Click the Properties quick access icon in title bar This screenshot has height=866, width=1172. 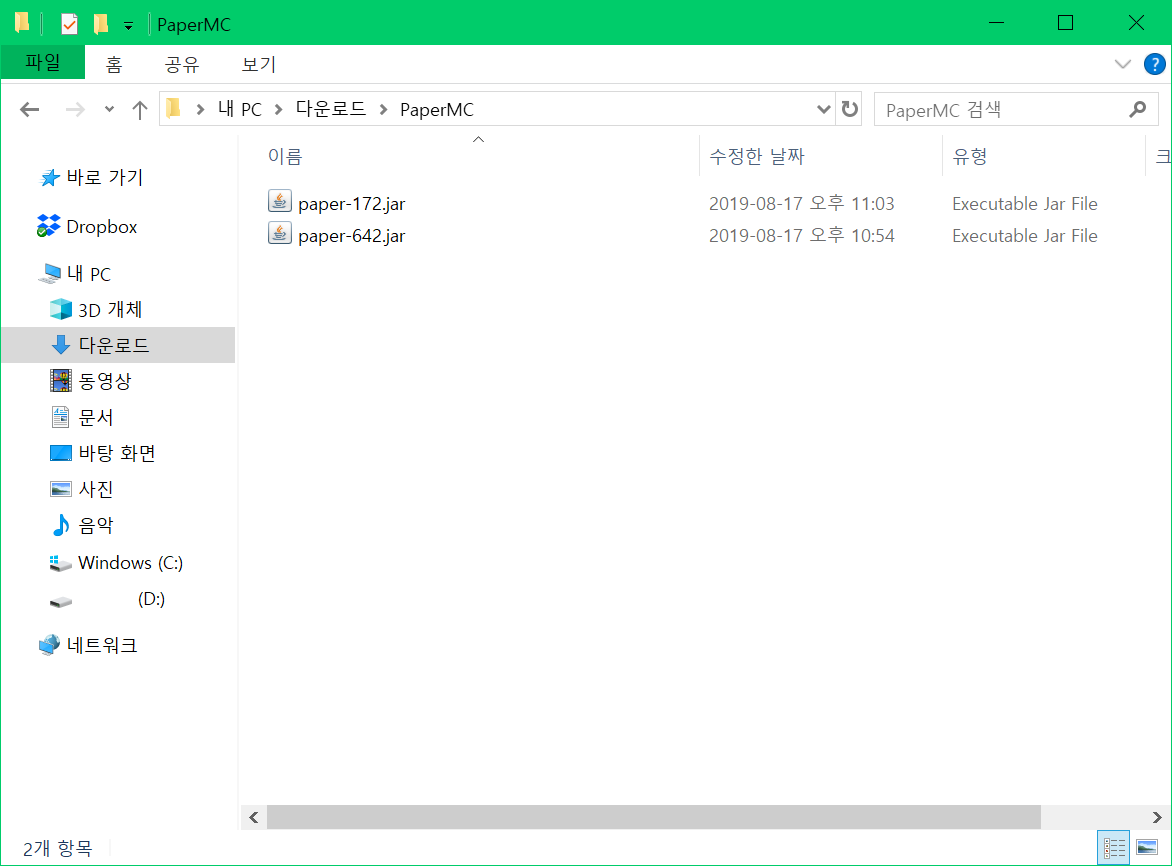point(69,24)
